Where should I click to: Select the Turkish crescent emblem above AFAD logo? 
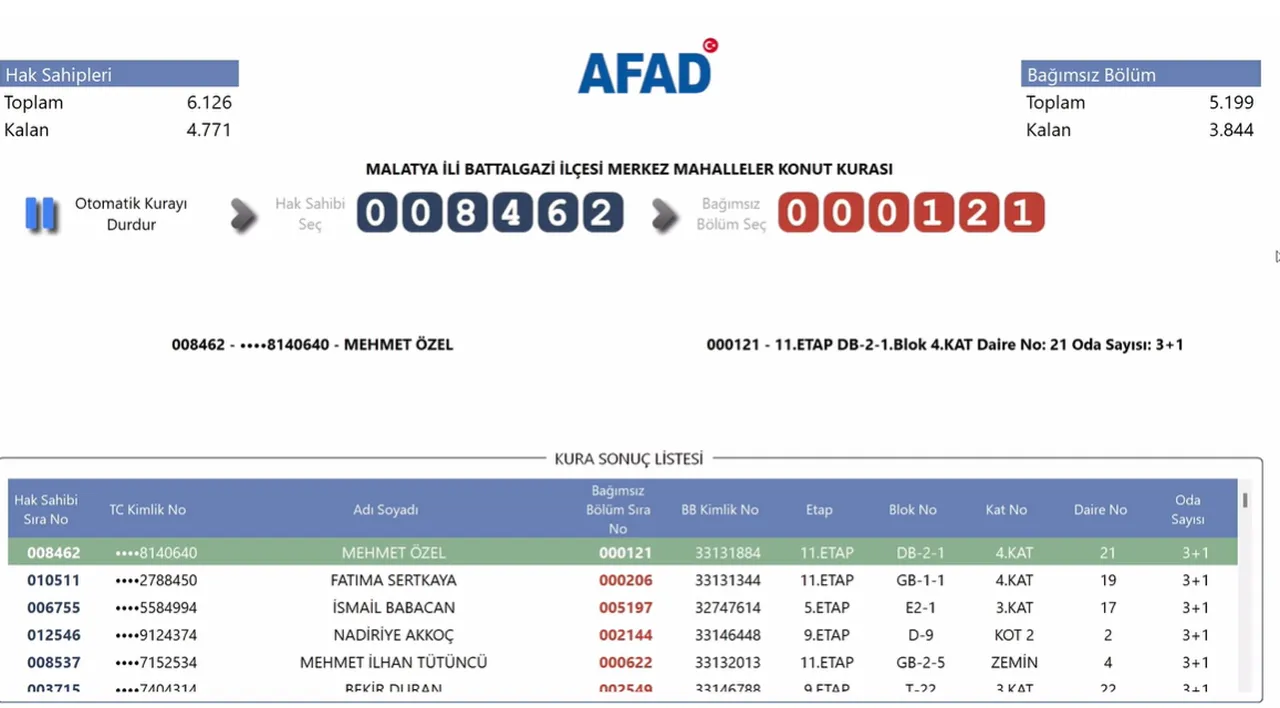click(710, 44)
